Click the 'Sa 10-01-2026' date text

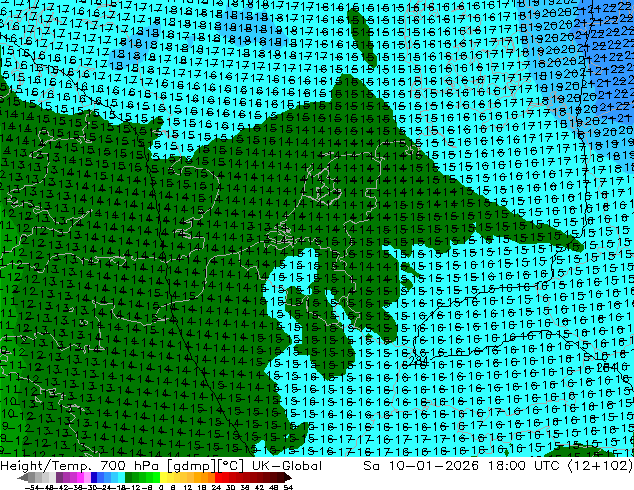point(421,466)
